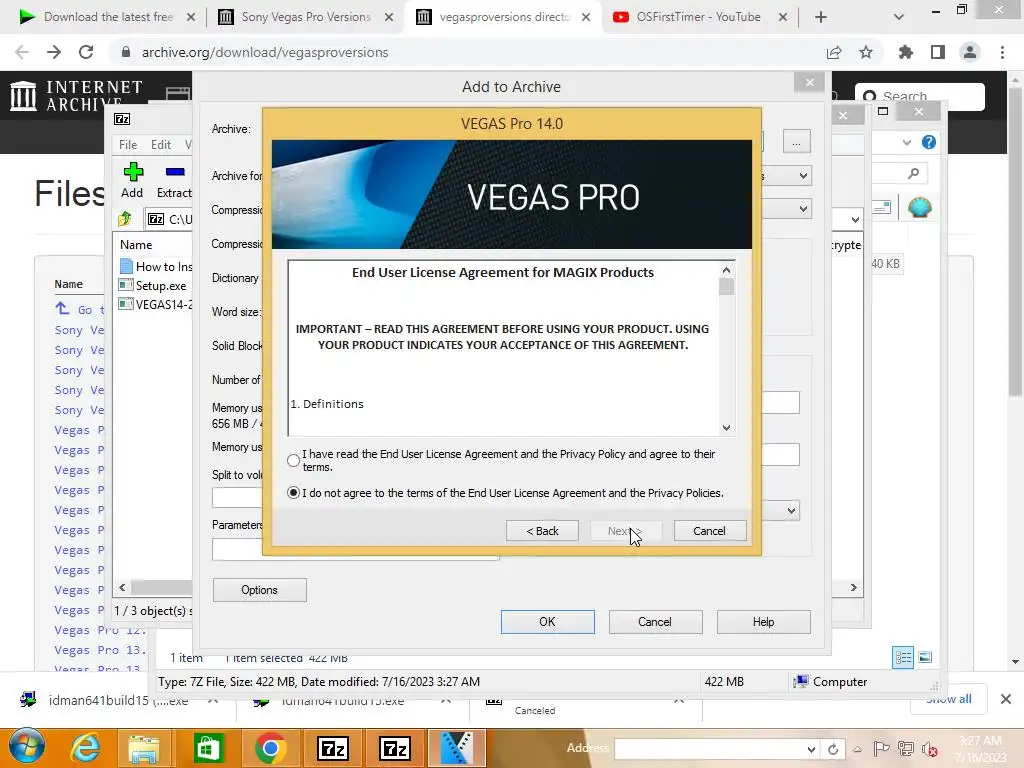Select the 'I do not agree' radio option
This screenshot has height=768, width=1024.
[293, 493]
